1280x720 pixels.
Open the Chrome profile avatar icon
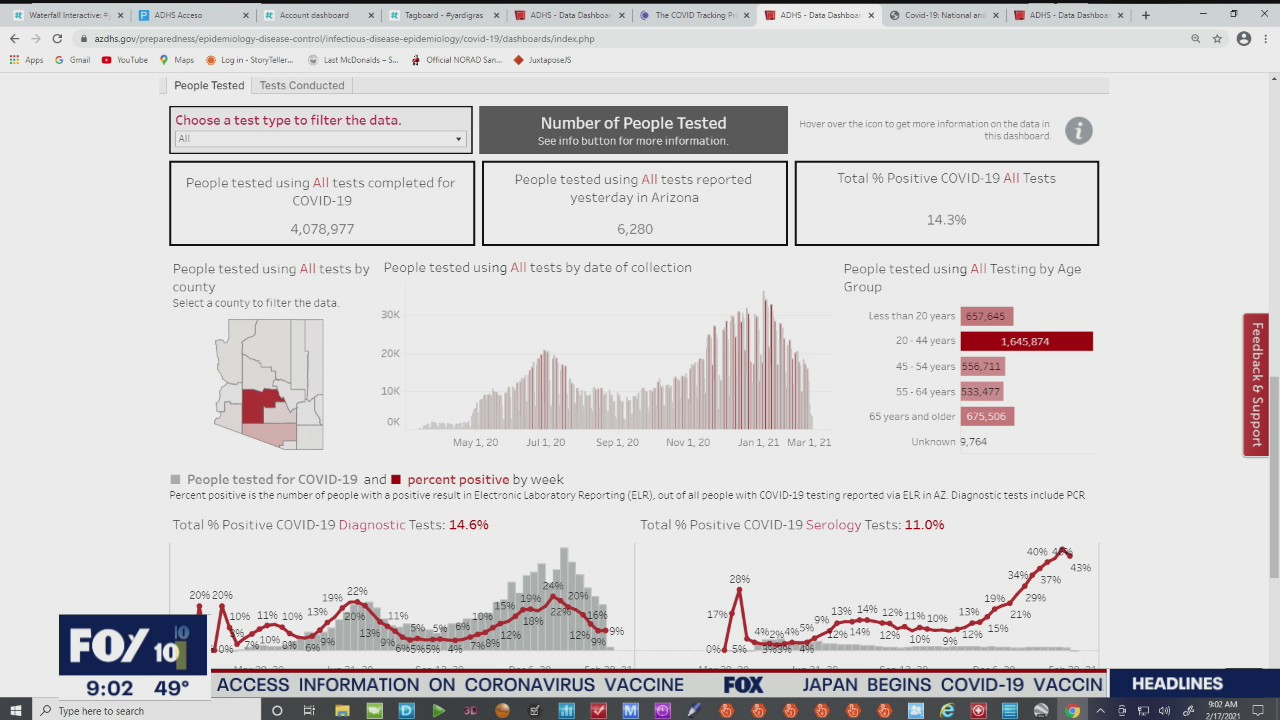tap(1243, 38)
